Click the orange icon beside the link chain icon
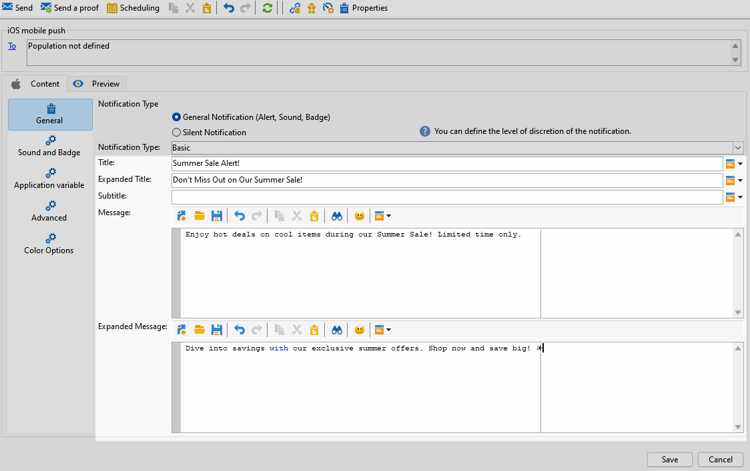Screen dimensions: 750x471 [311, 8]
